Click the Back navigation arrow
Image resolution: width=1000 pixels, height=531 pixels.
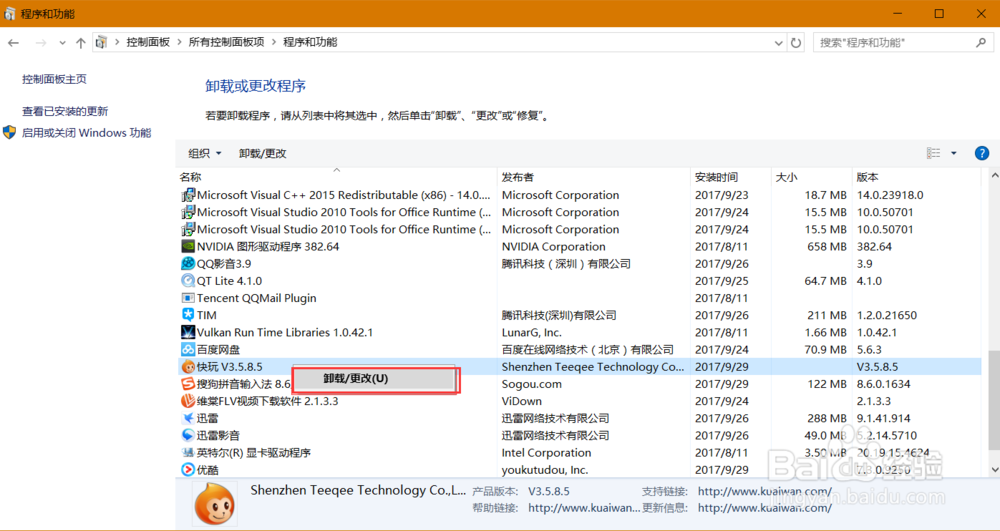click(x=13, y=43)
